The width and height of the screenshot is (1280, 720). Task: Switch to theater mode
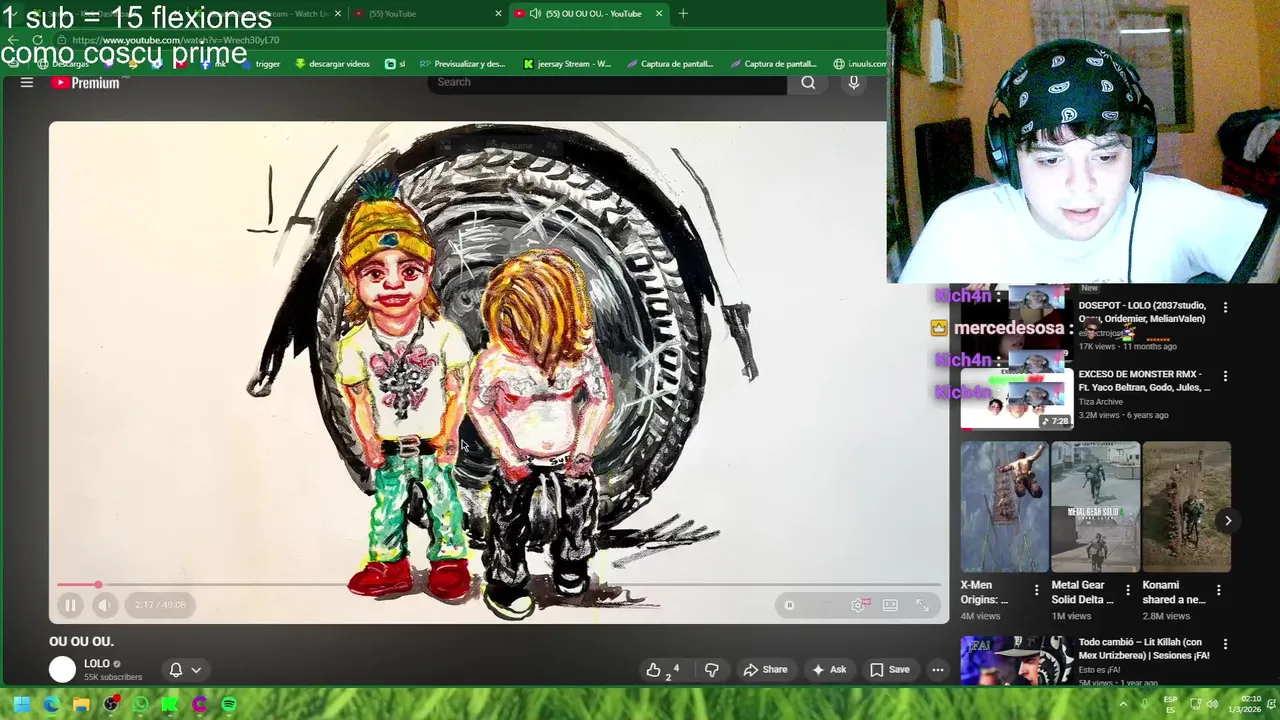click(890, 605)
